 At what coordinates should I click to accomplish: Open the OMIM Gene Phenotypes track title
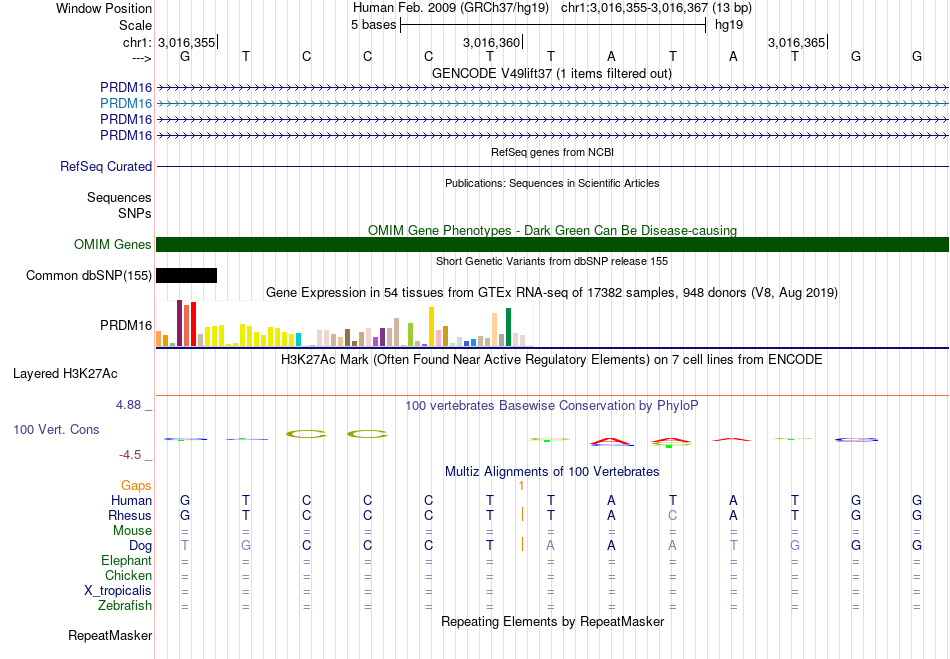click(x=552, y=230)
